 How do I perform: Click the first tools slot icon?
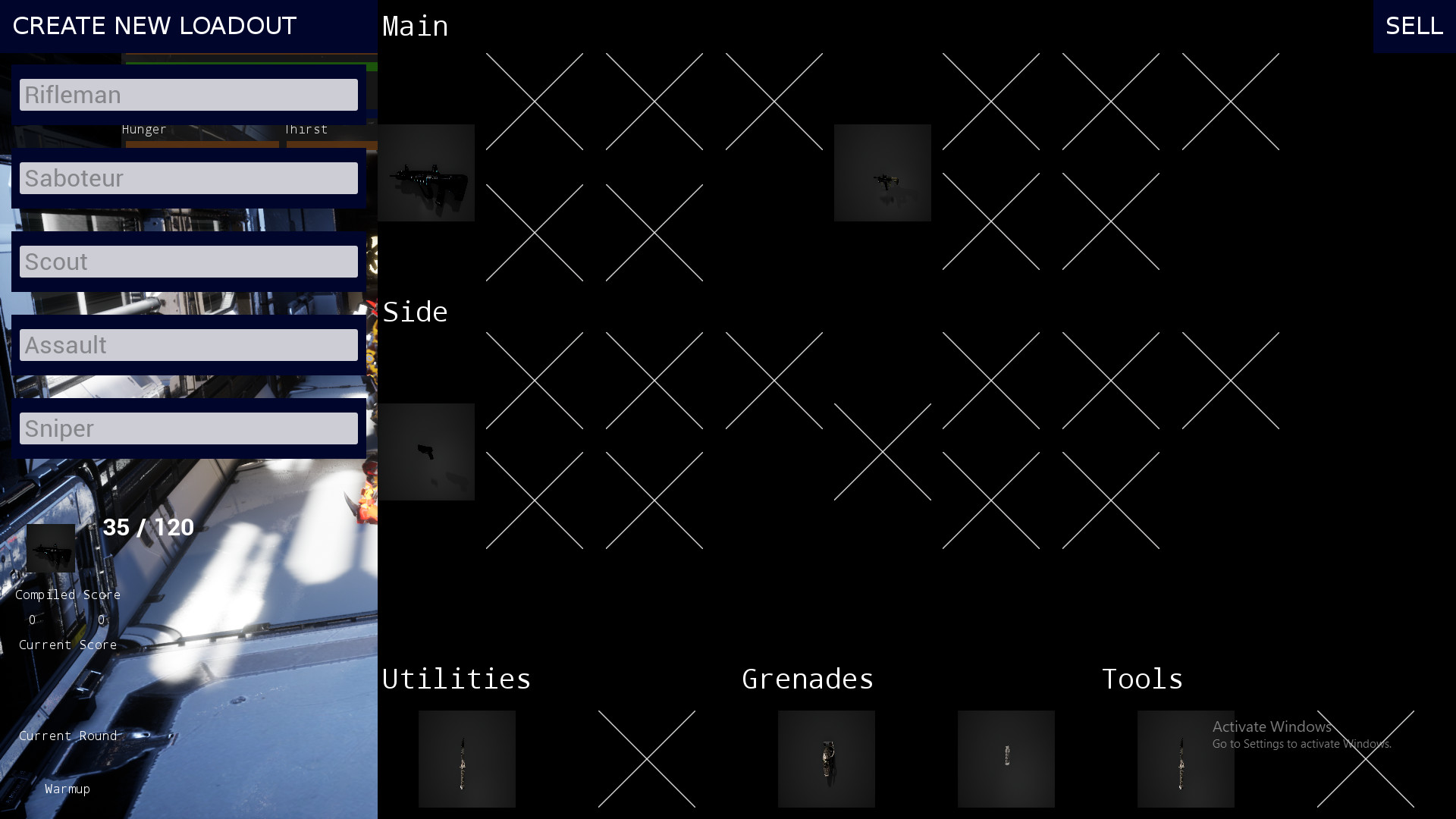pos(1185,758)
